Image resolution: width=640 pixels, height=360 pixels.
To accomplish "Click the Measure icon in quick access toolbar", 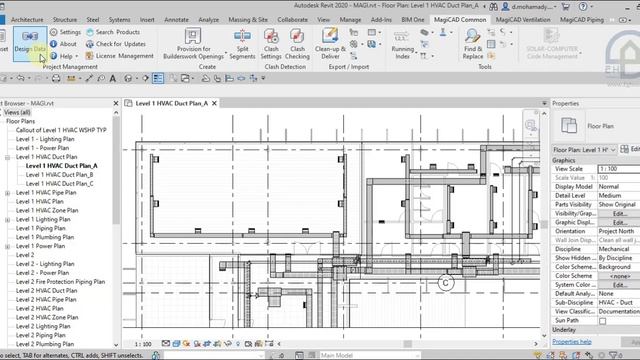I will [x=71, y=78].
